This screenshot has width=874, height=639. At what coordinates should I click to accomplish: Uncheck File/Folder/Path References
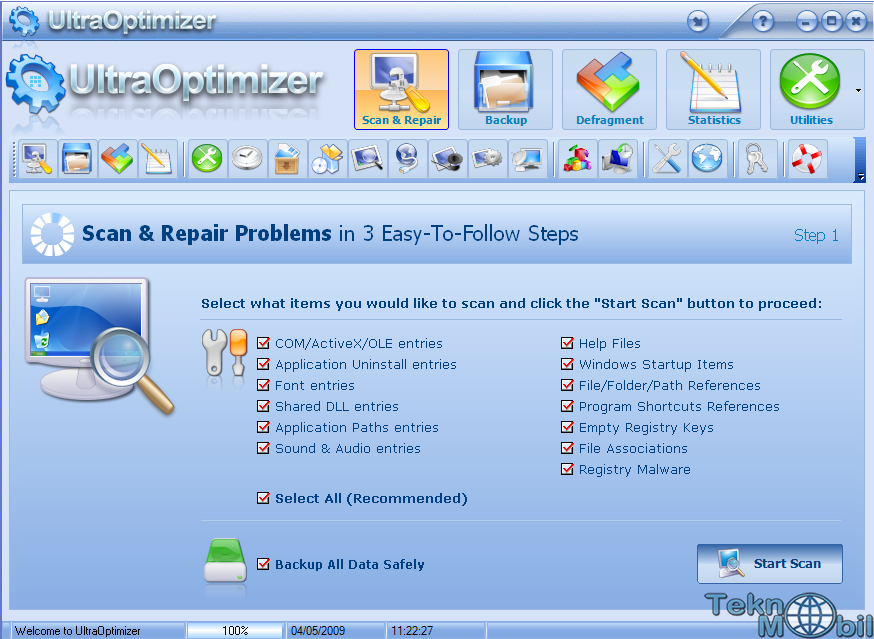(x=567, y=385)
